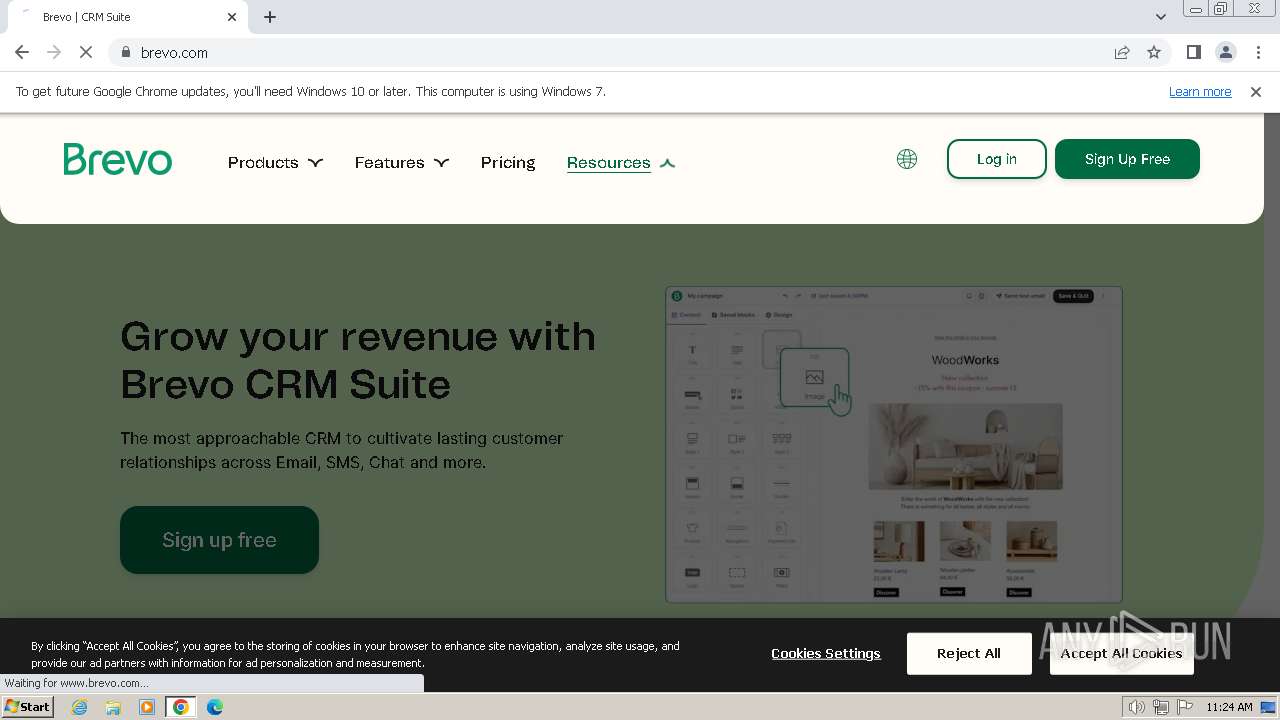Select the Brevo CRM Suite tab
Viewport: 1280px width, 720px height.
click(x=128, y=17)
